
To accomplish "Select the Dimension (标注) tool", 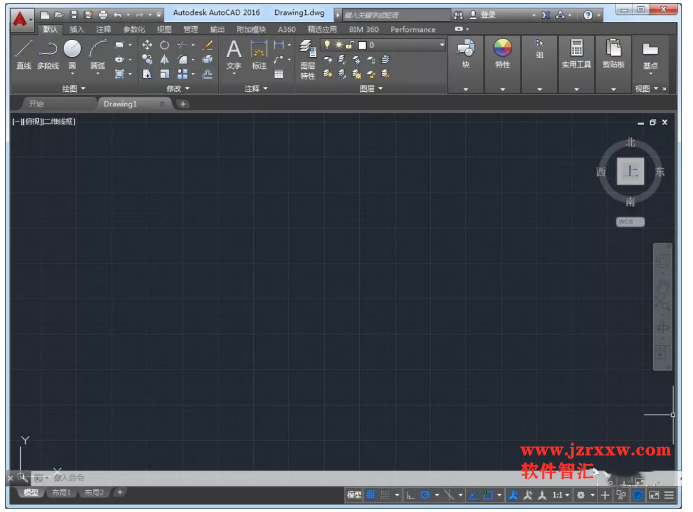I will coord(259,55).
